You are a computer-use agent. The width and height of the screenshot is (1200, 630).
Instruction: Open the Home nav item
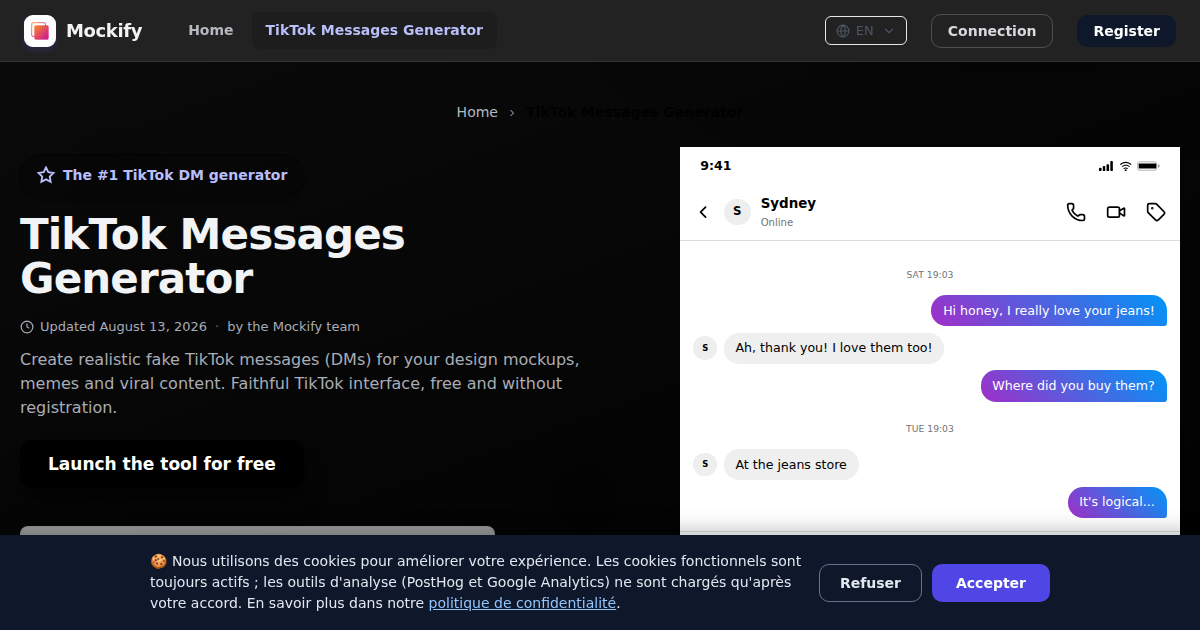pyautogui.click(x=211, y=30)
